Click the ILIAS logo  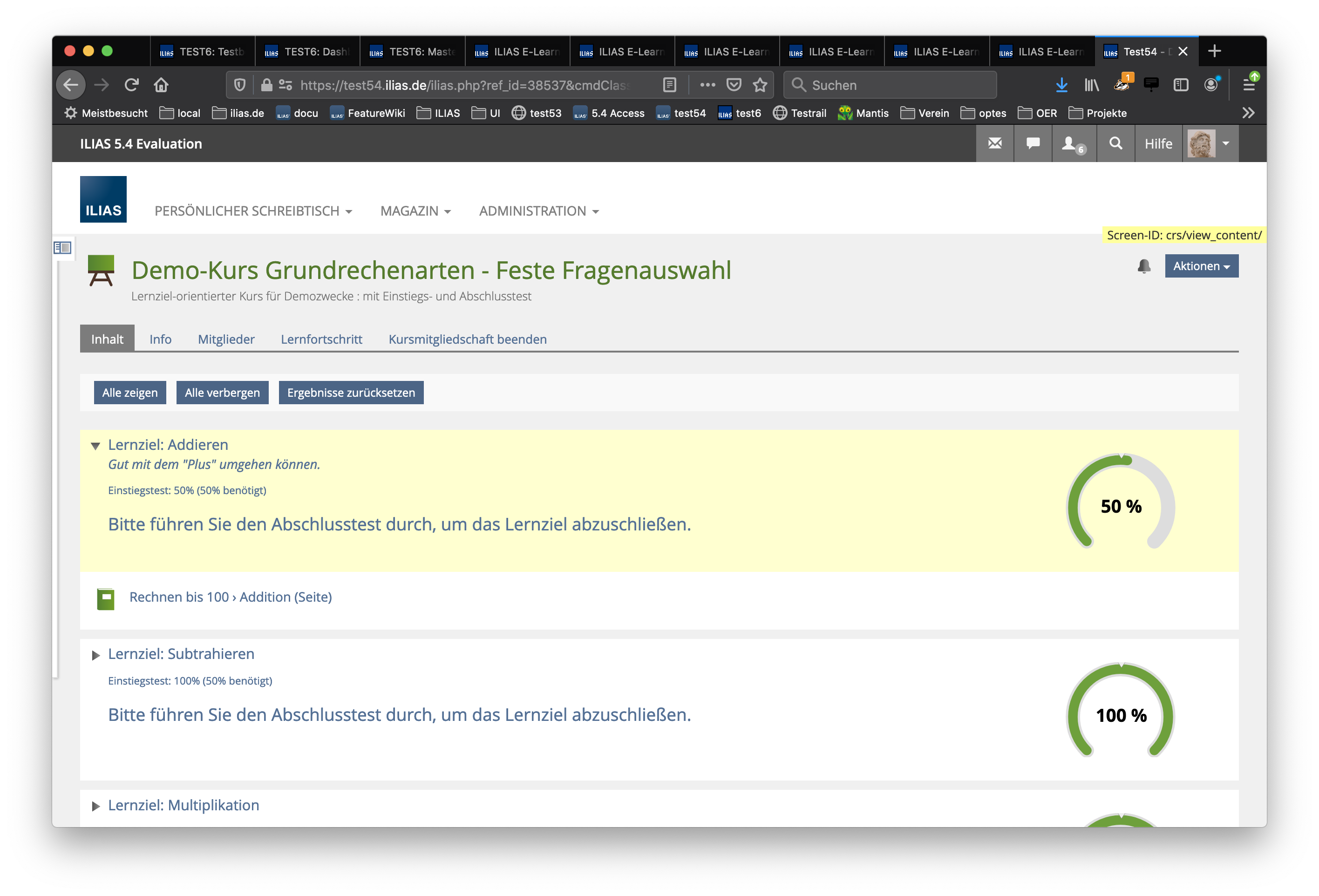tap(103, 199)
